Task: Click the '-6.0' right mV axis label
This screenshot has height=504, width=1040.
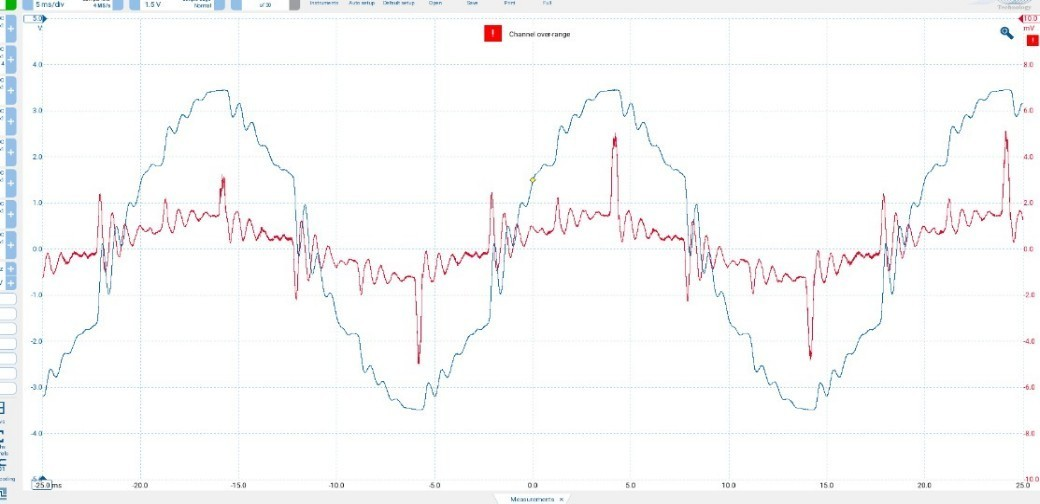Action: (1028, 387)
